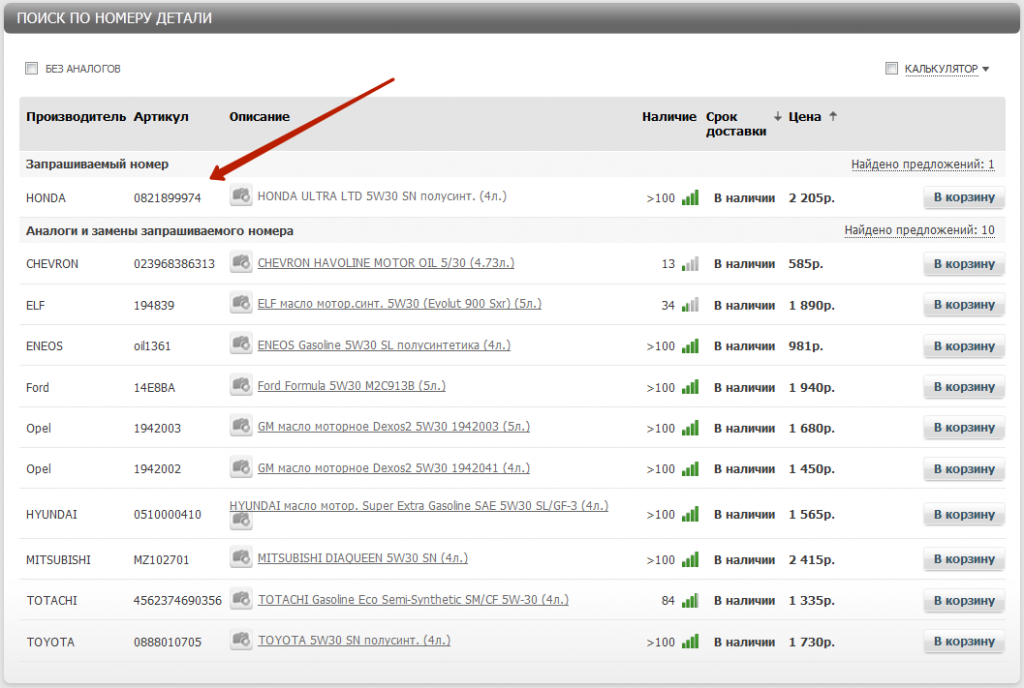This screenshot has width=1024, height=688.
Task: Sort by 'Цена' column header
Action: pos(805,117)
